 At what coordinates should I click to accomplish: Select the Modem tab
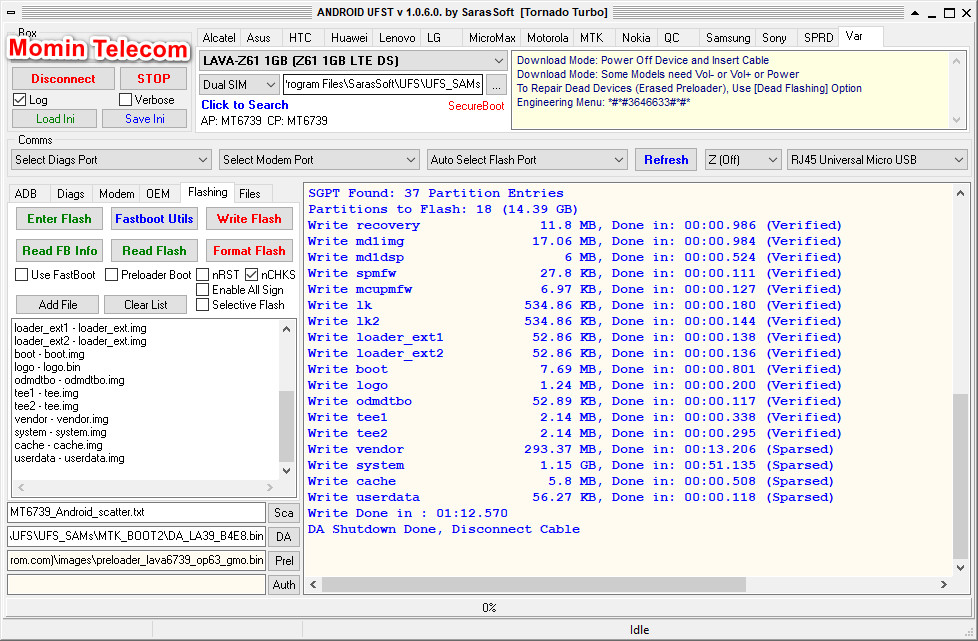click(x=117, y=194)
